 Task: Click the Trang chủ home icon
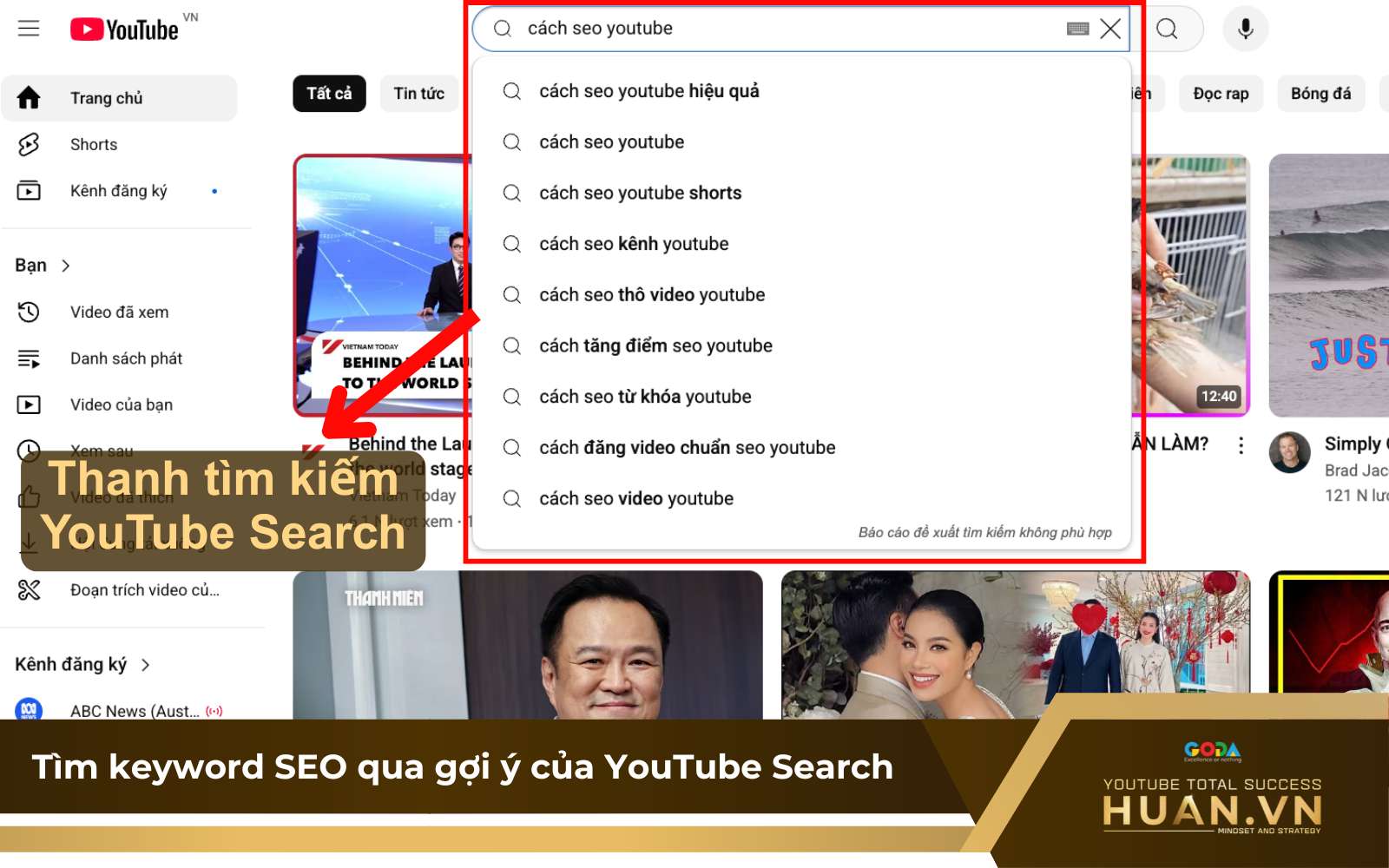click(29, 98)
